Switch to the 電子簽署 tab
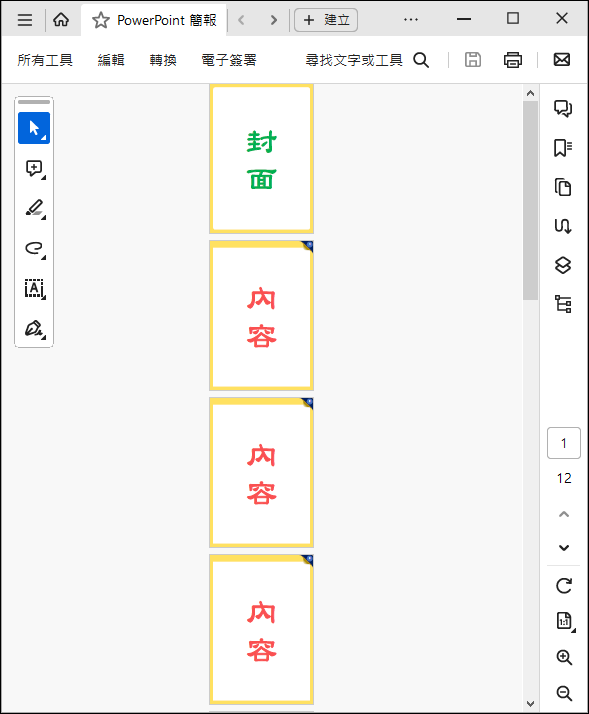The height and width of the screenshot is (714, 589). (229, 60)
